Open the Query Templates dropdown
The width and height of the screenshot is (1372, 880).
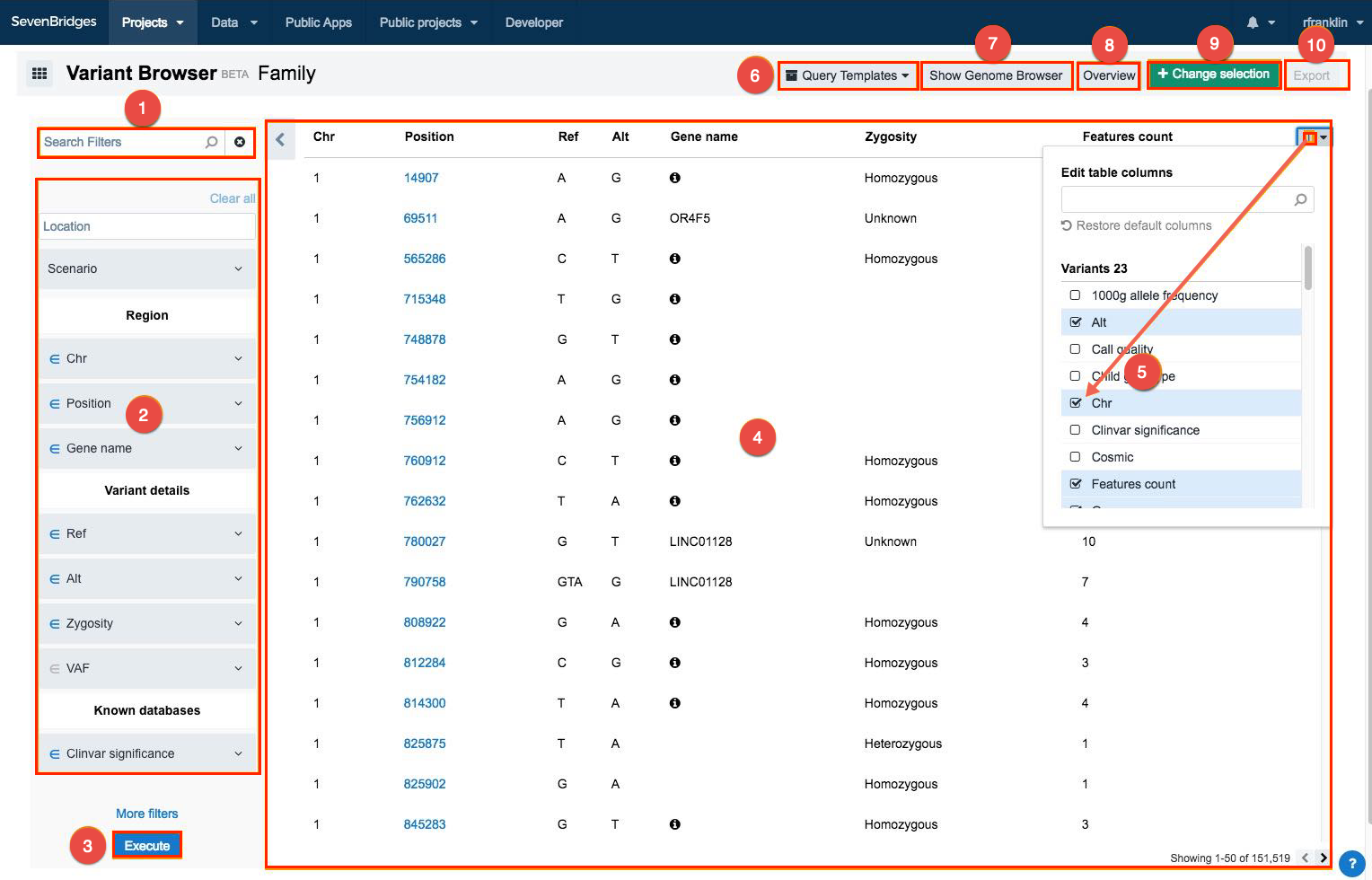(847, 75)
